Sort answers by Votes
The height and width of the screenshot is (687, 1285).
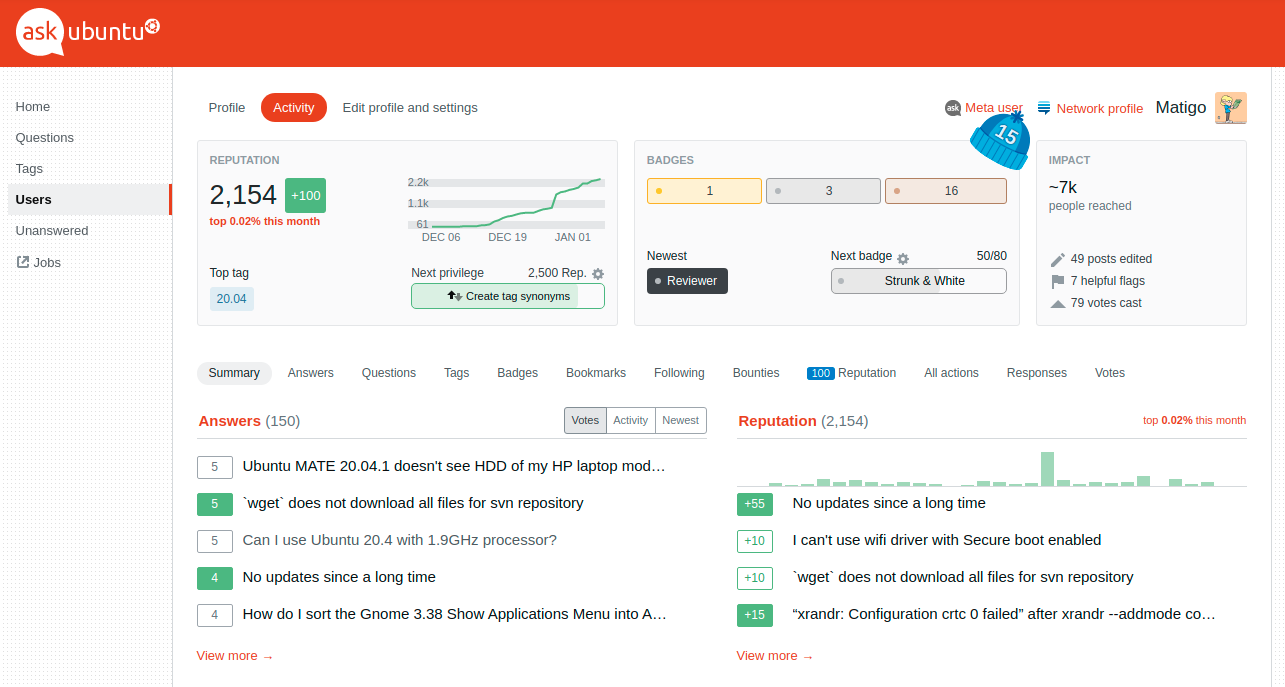point(585,420)
